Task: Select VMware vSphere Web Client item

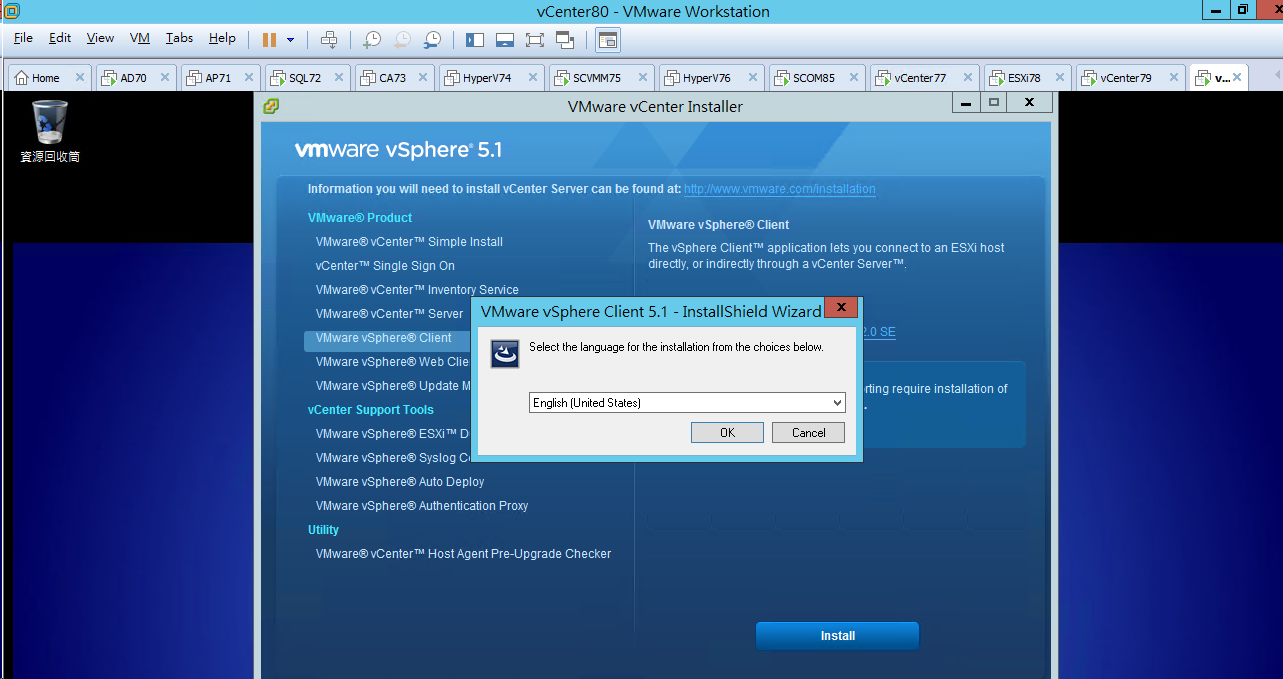Action: click(x=393, y=362)
